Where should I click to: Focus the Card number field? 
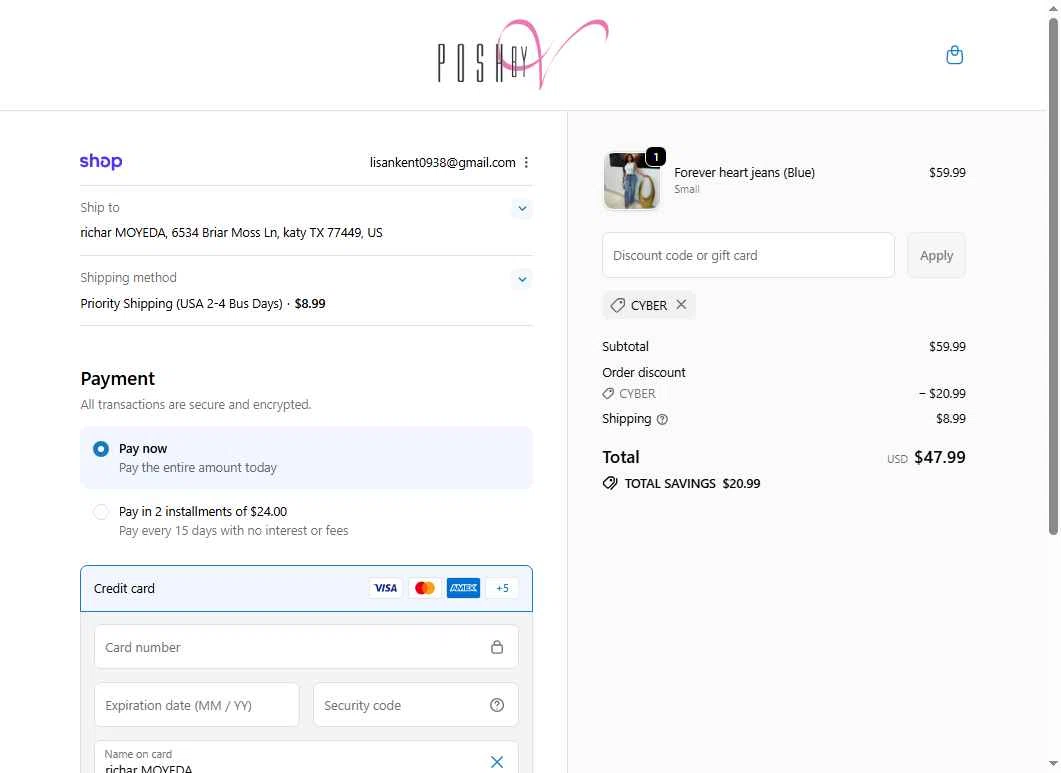click(x=307, y=647)
